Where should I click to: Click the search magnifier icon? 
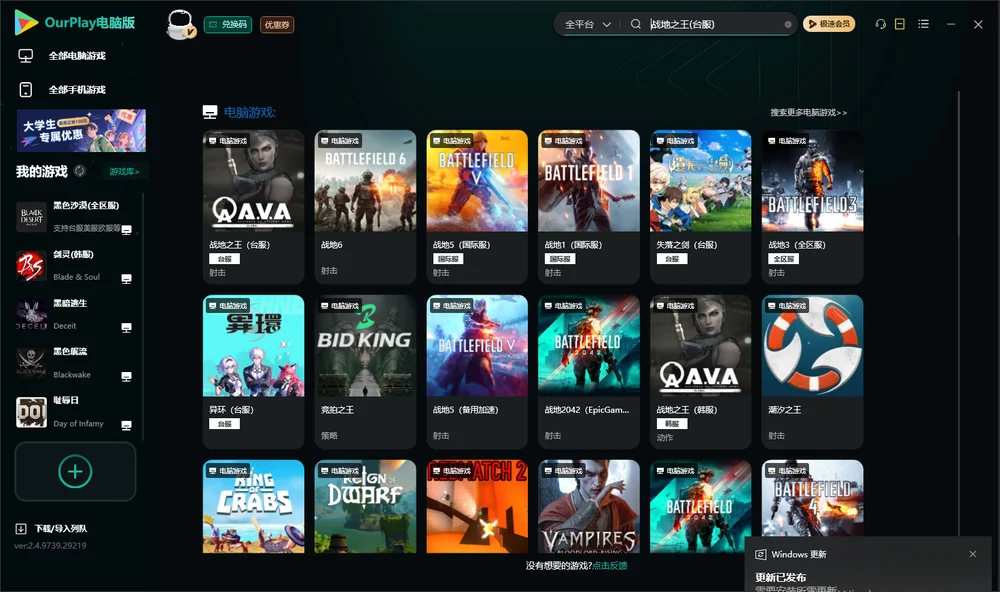pyautogui.click(x=636, y=24)
